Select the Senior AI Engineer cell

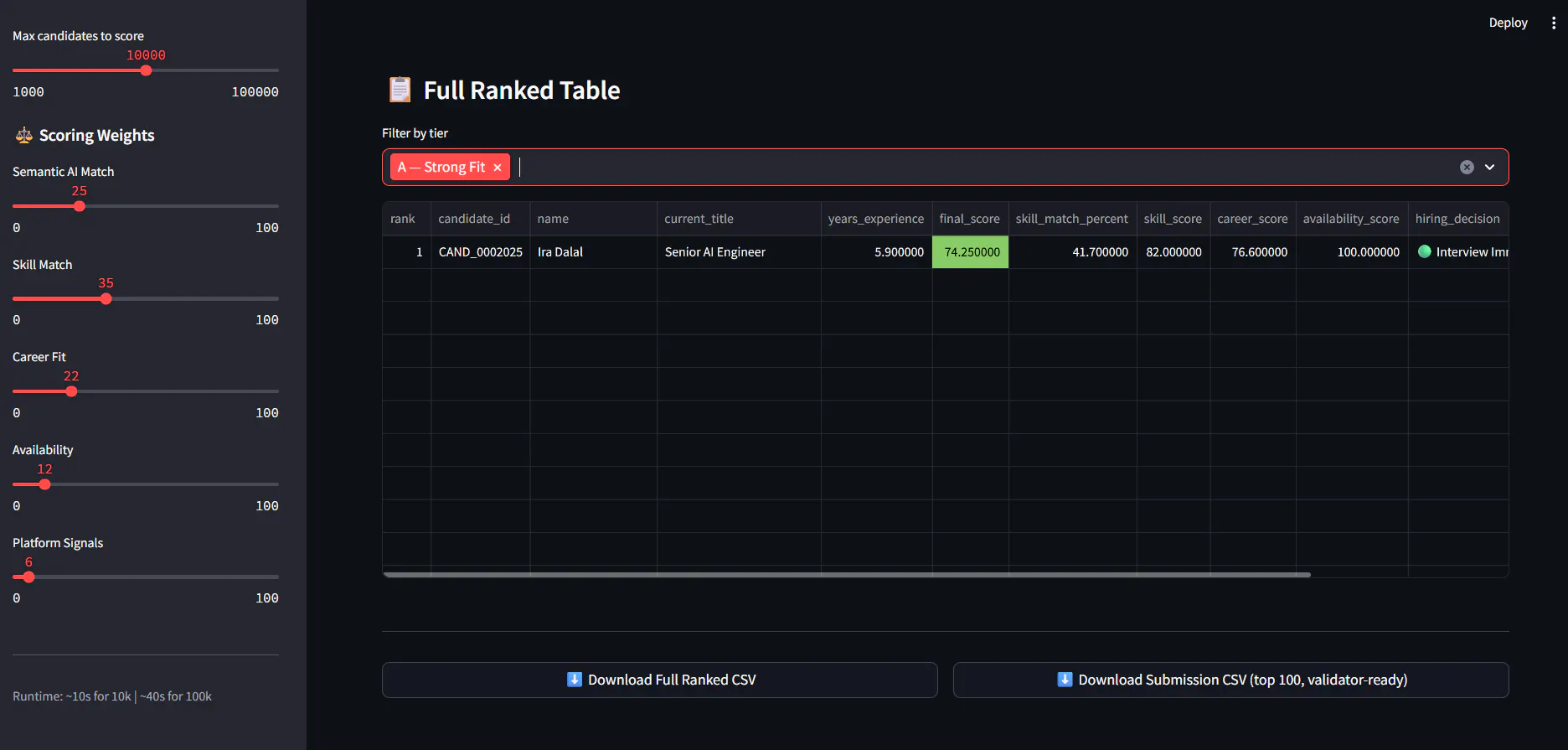click(740, 252)
